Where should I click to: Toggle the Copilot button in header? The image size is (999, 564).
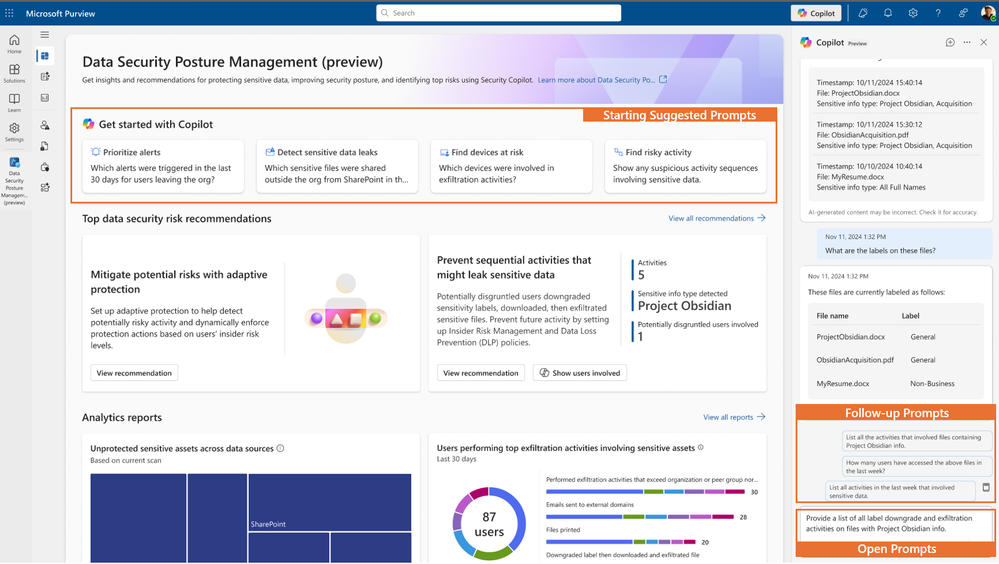816,13
